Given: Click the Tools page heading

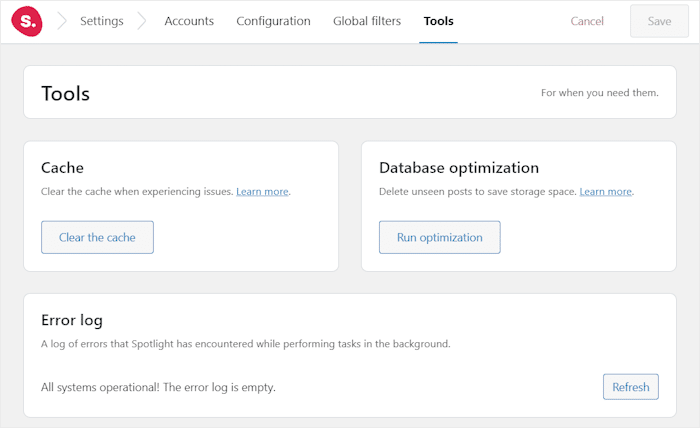Looking at the screenshot, I should (66, 93).
